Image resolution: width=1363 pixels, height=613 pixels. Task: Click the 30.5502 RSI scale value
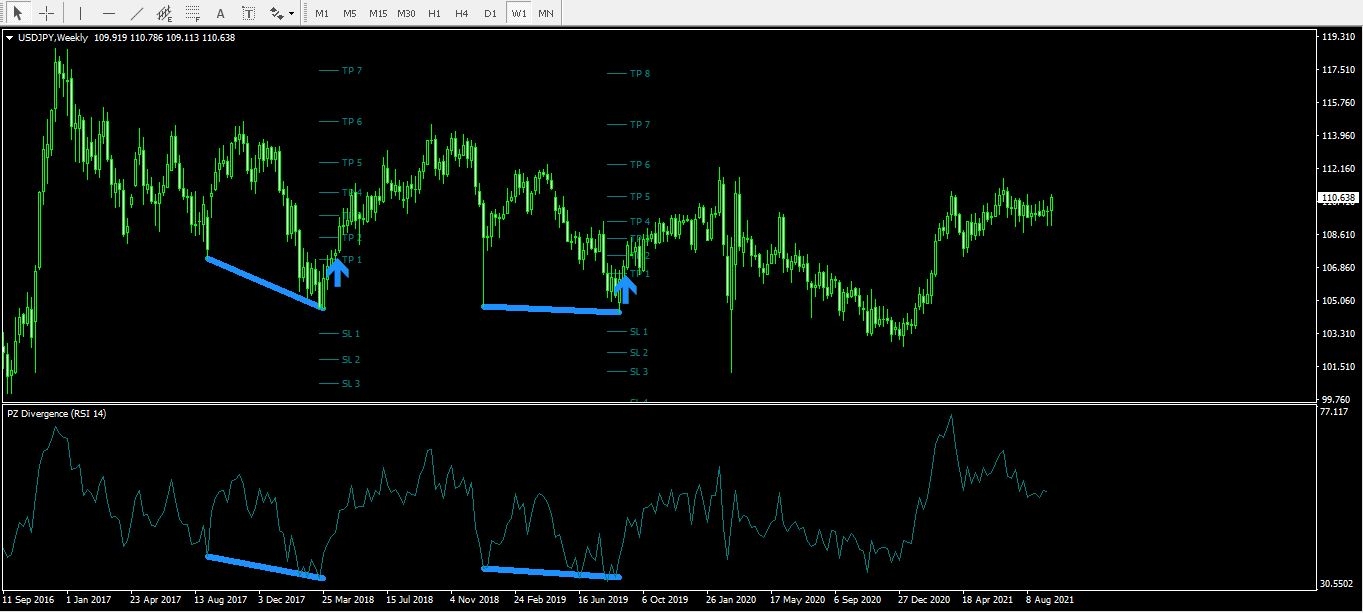pos(1336,584)
